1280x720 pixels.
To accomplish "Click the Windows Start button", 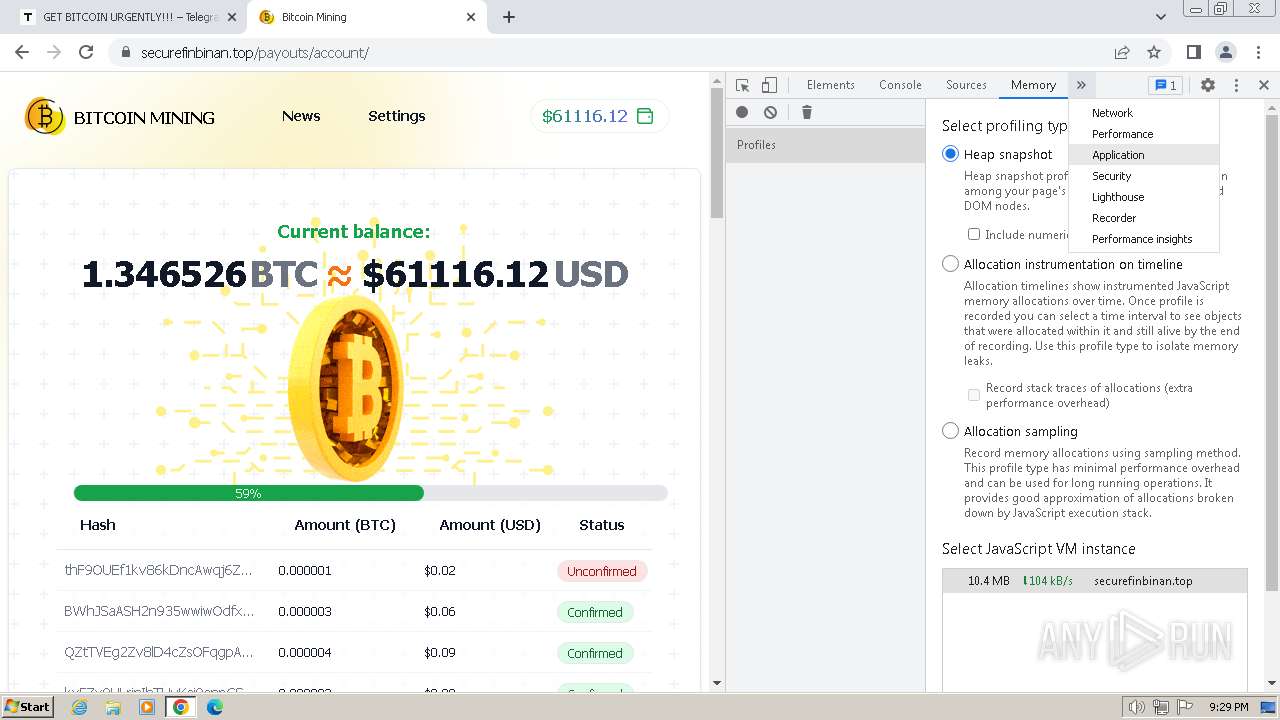I will pos(28,707).
